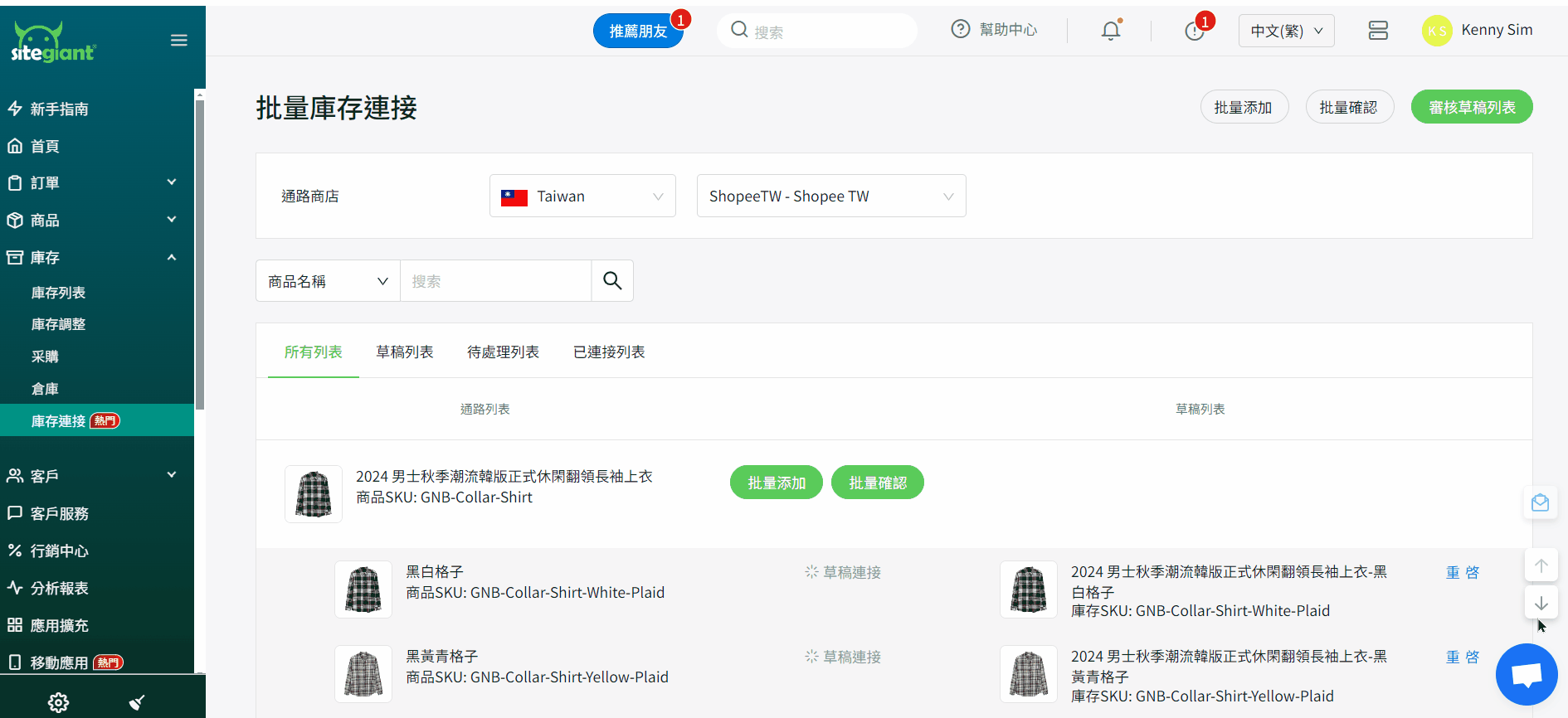Open the alert clock icon with badge
The height and width of the screenshot is (718, 1568).
(1195, 31)
